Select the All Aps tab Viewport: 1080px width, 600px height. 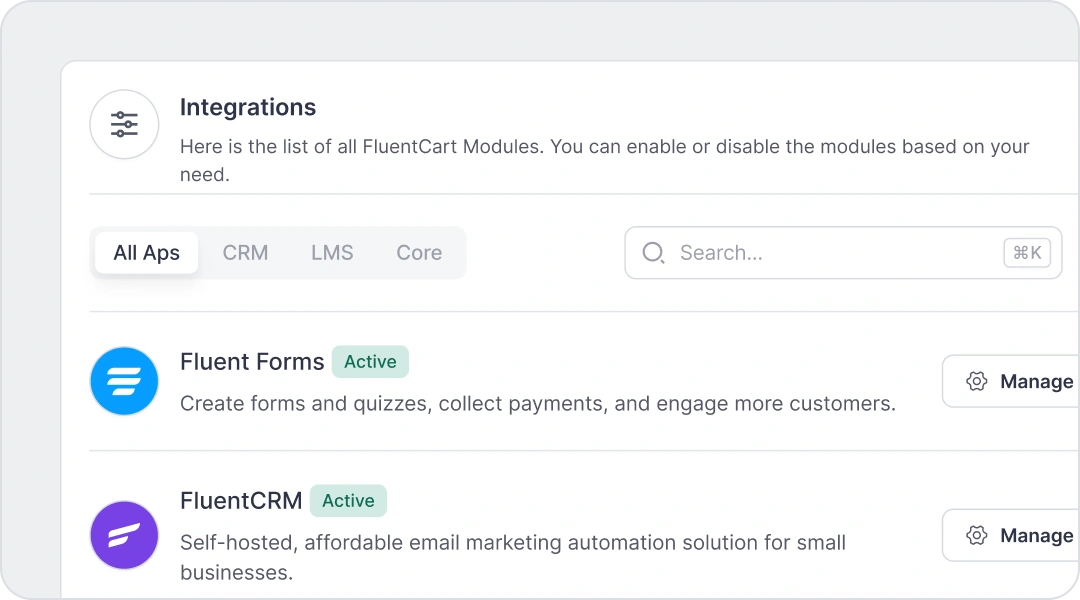point(146,252)
